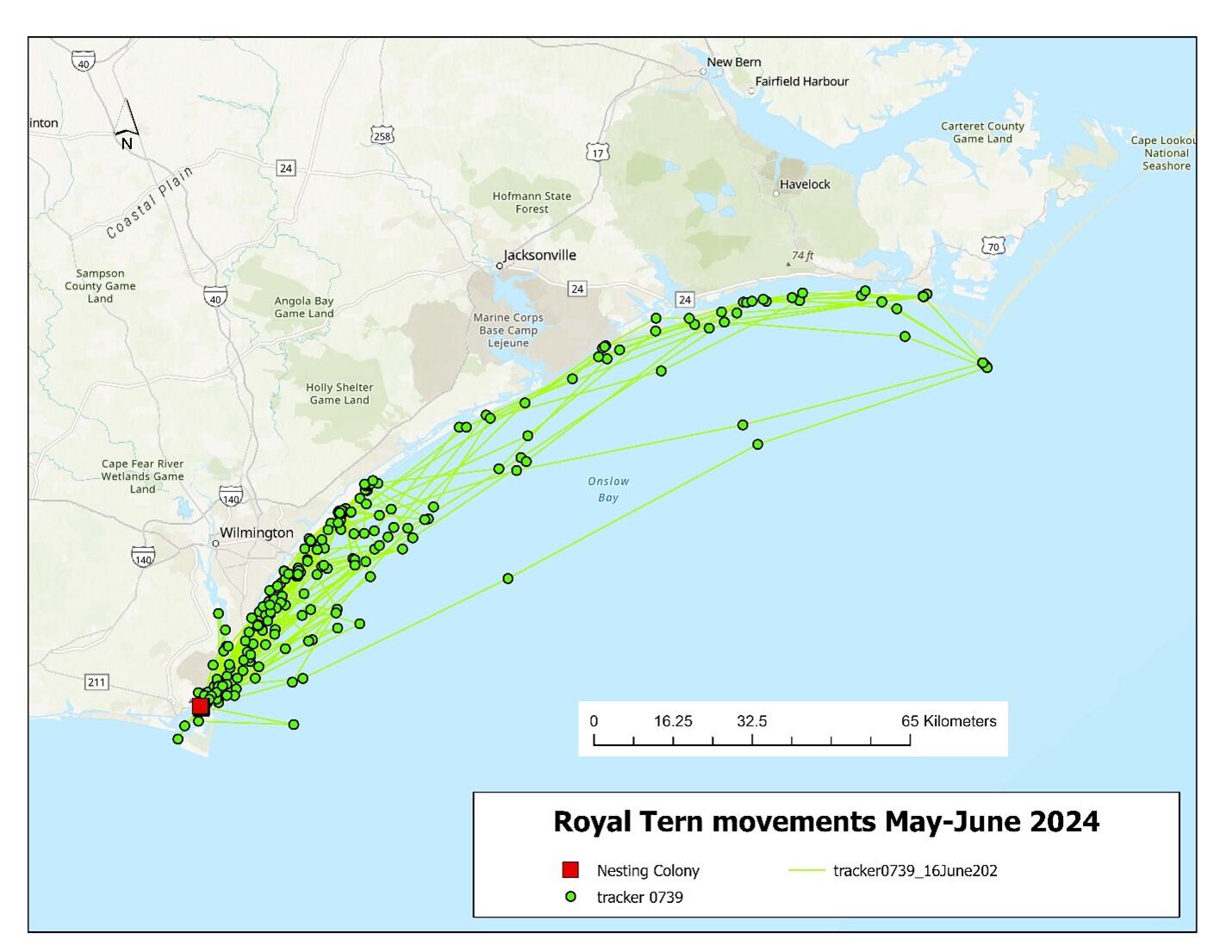Click the route 211 road marker
1232x952 pixels.
tap(96, 682)
